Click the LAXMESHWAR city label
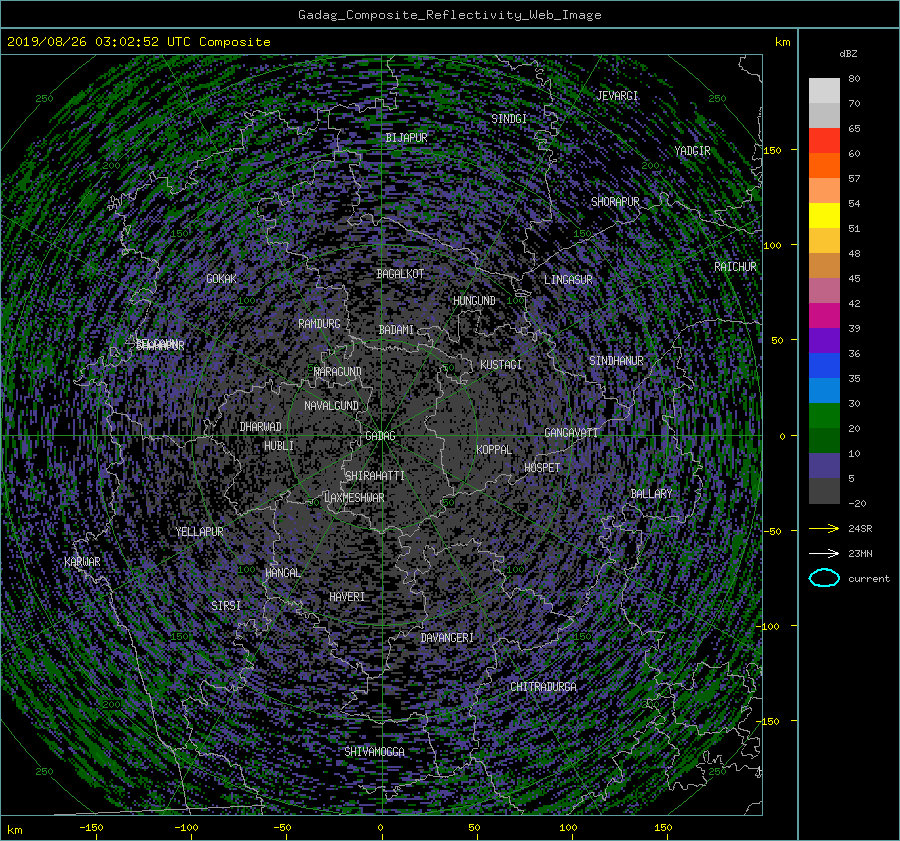 (x=354, y=498)
